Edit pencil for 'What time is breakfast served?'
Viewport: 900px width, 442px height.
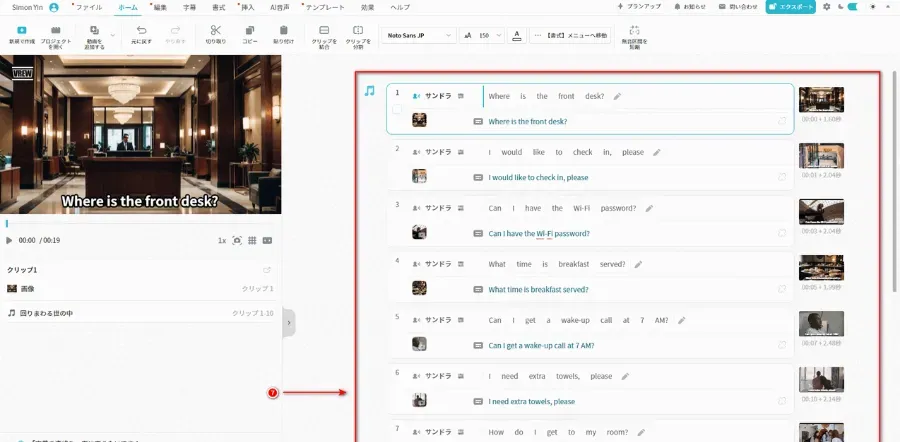coord(638,265)
